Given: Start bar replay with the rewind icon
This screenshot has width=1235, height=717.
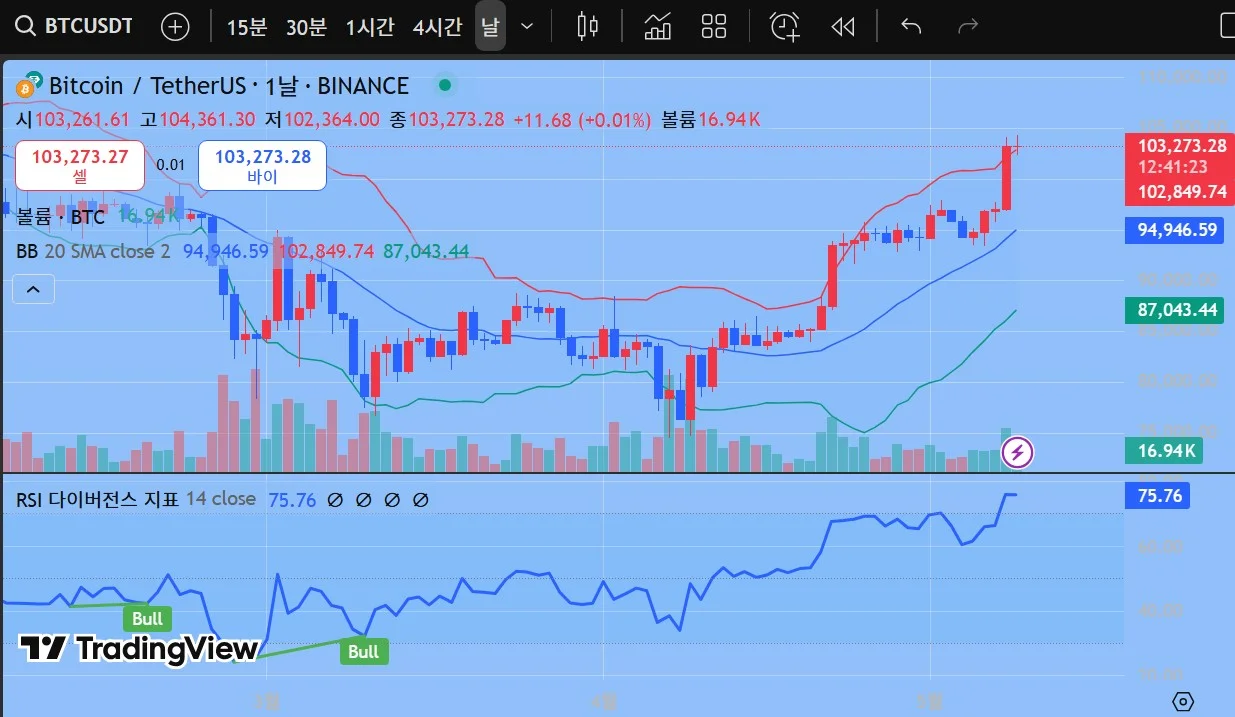Looking at the screenshot, I should (842, 27).
